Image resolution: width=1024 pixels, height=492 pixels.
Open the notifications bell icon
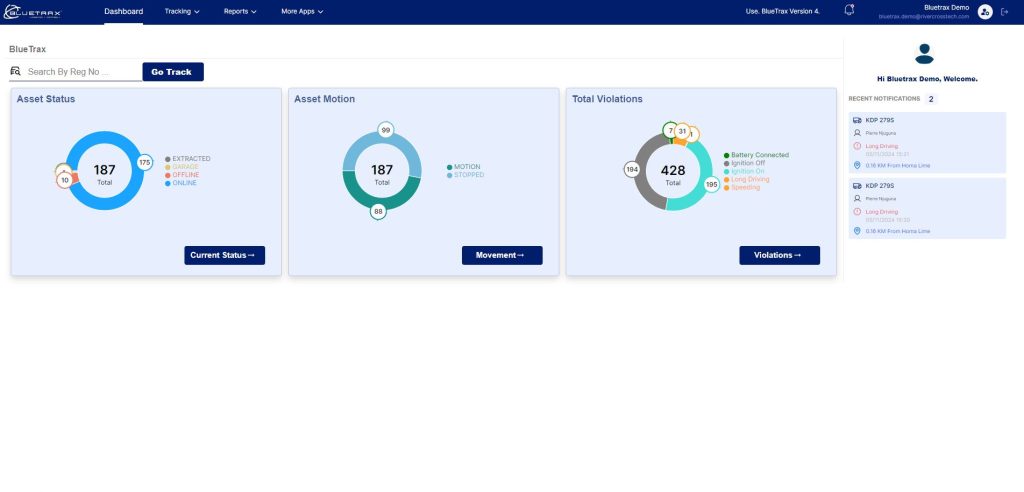point(849,11)
